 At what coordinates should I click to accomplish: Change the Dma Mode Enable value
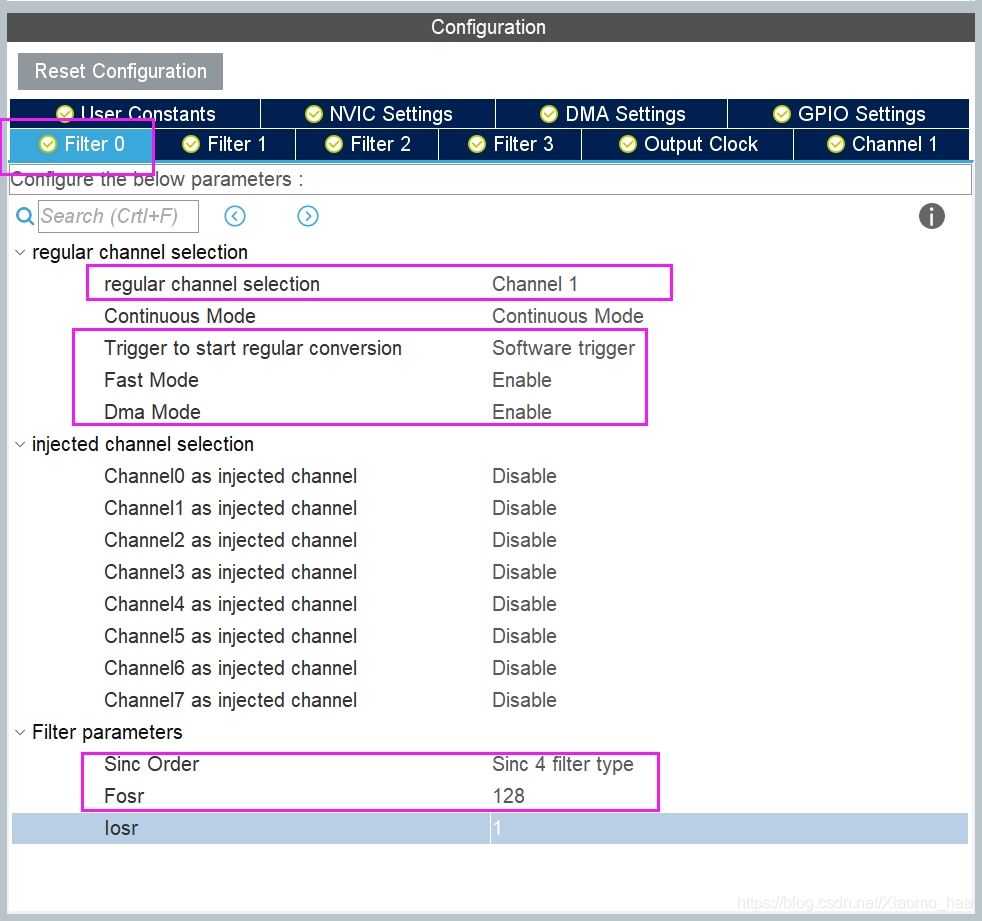(x=522, y=412)
